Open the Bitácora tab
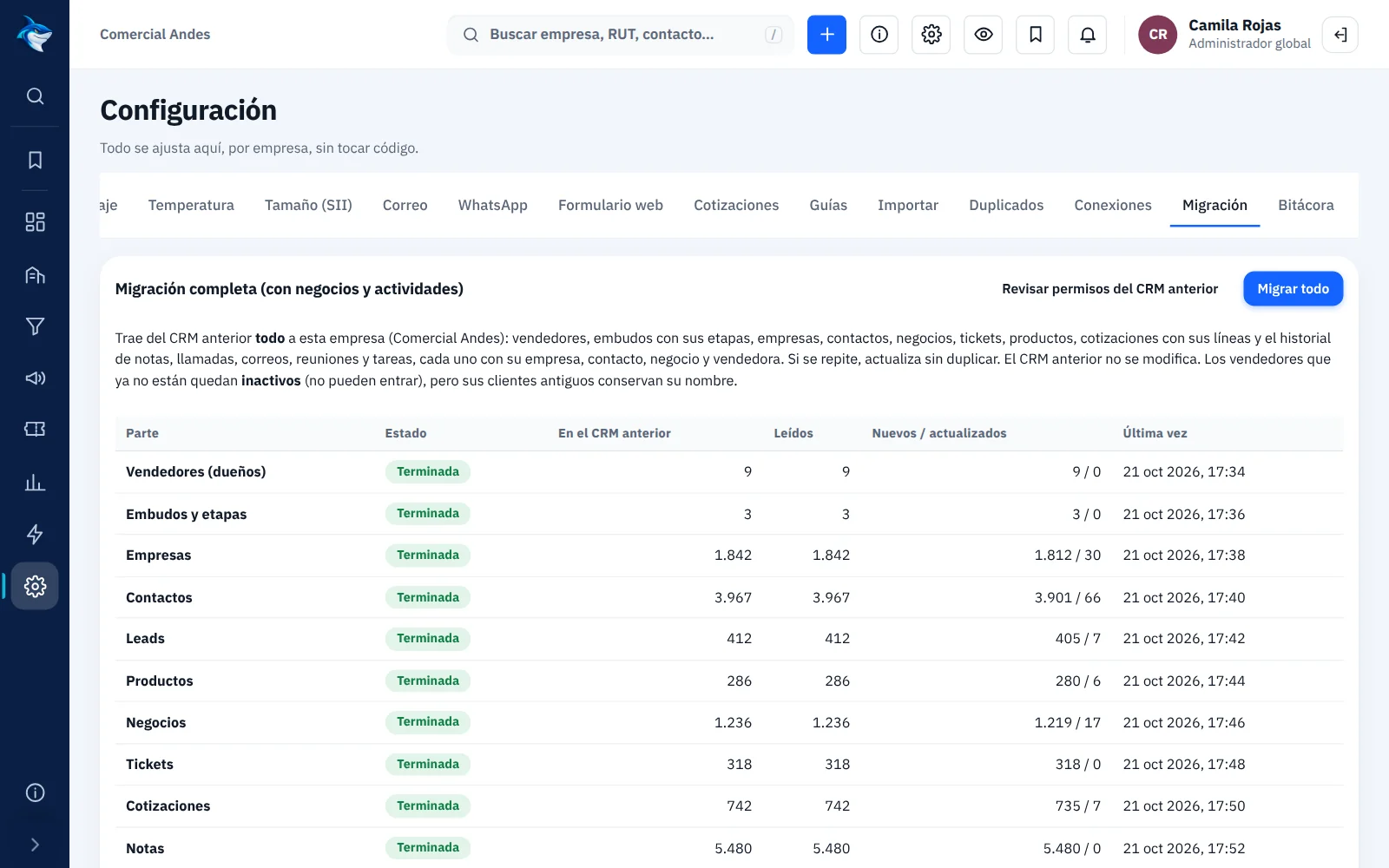 click(1306, 206)
